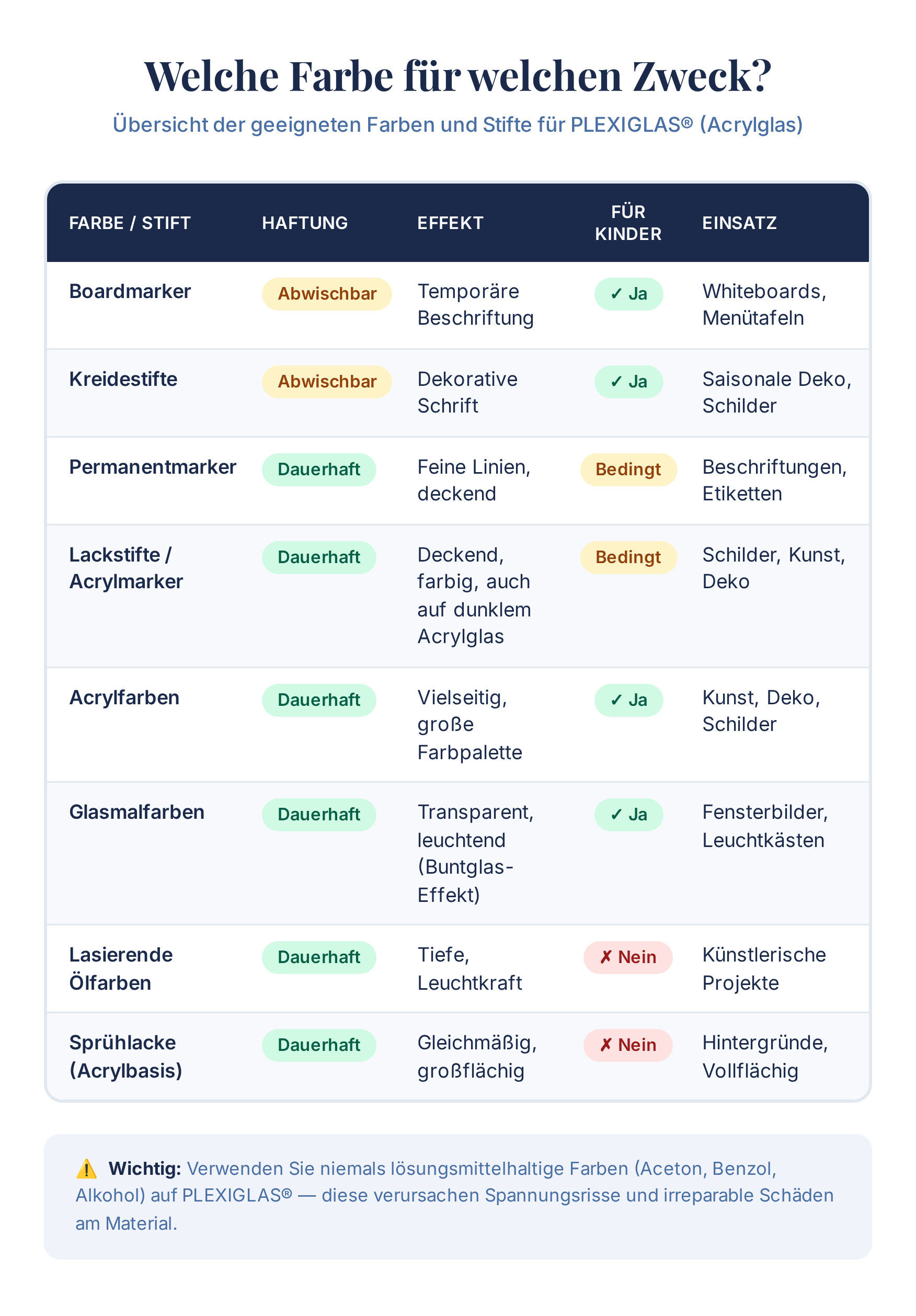Screen dimensions: 916x1316
Task: Select the Nein badge for Sprühlacke
Action: coord(628,1045)
